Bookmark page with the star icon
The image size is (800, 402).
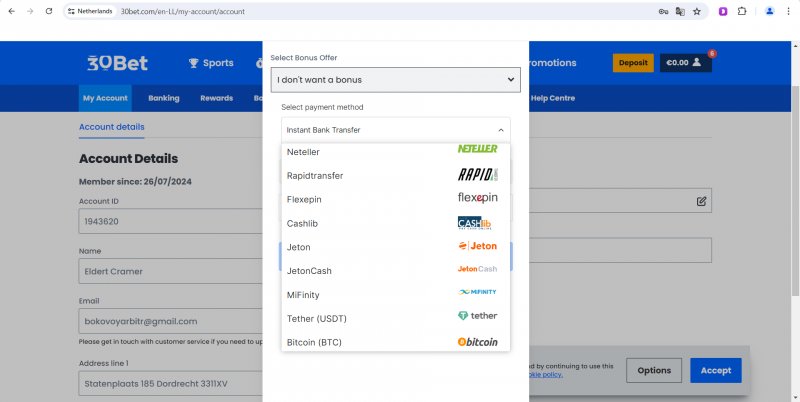point(697,11)
